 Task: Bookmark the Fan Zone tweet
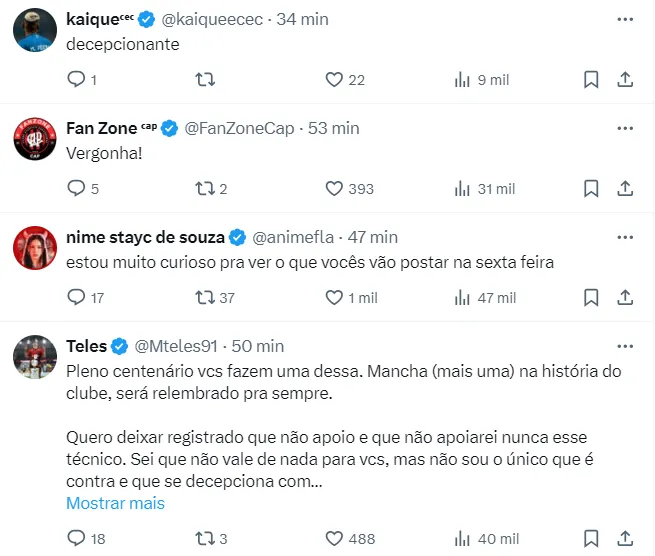591,188
